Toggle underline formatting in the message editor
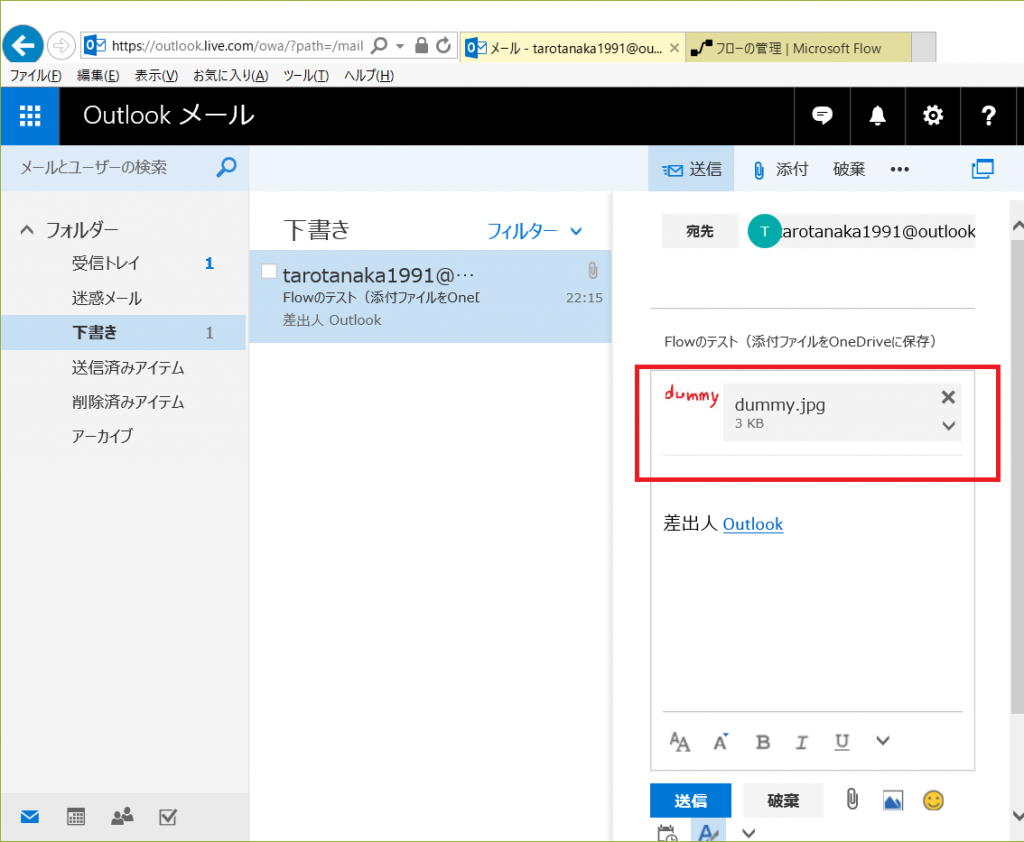 coord(842,742)
